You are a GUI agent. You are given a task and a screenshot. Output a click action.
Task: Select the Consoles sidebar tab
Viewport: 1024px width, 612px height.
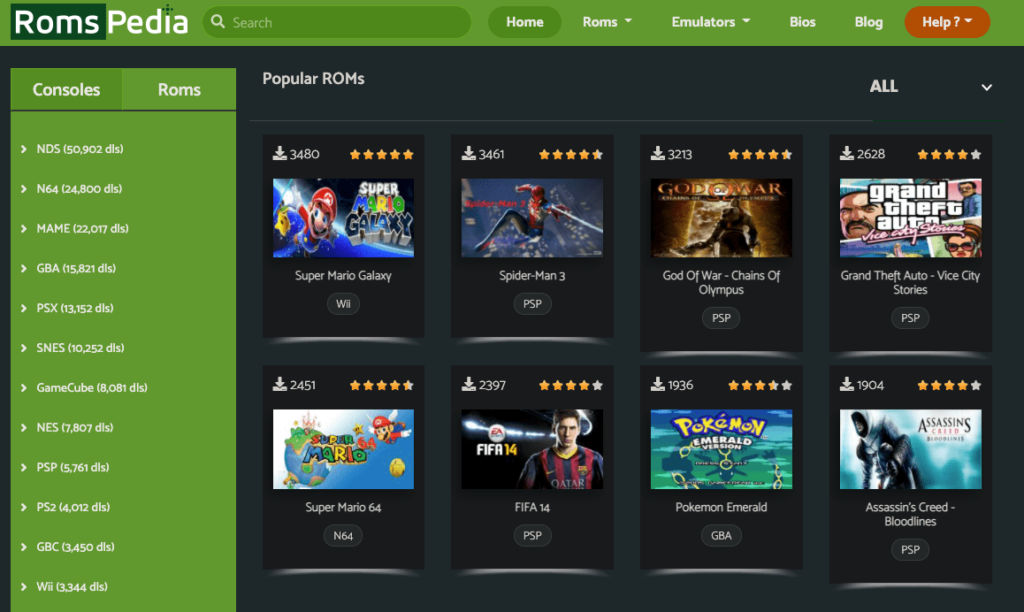click(66, 90)
